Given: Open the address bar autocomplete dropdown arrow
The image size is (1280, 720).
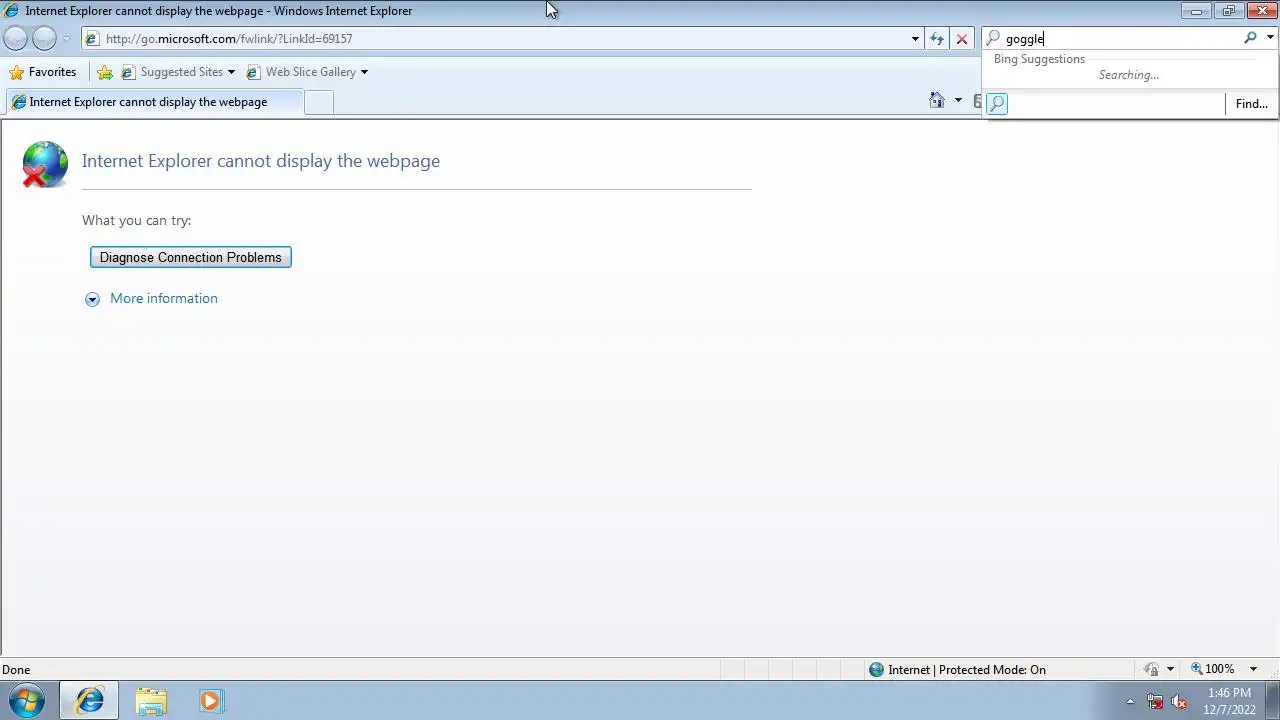Looking at the screenshot, I should (915, 39).
